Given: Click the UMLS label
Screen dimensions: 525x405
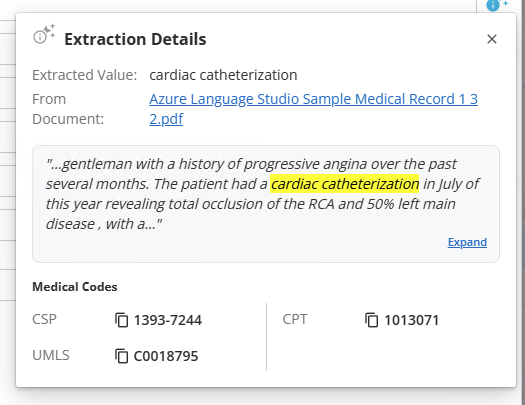Looking at the screenshot, I should (x=51, y=355).
